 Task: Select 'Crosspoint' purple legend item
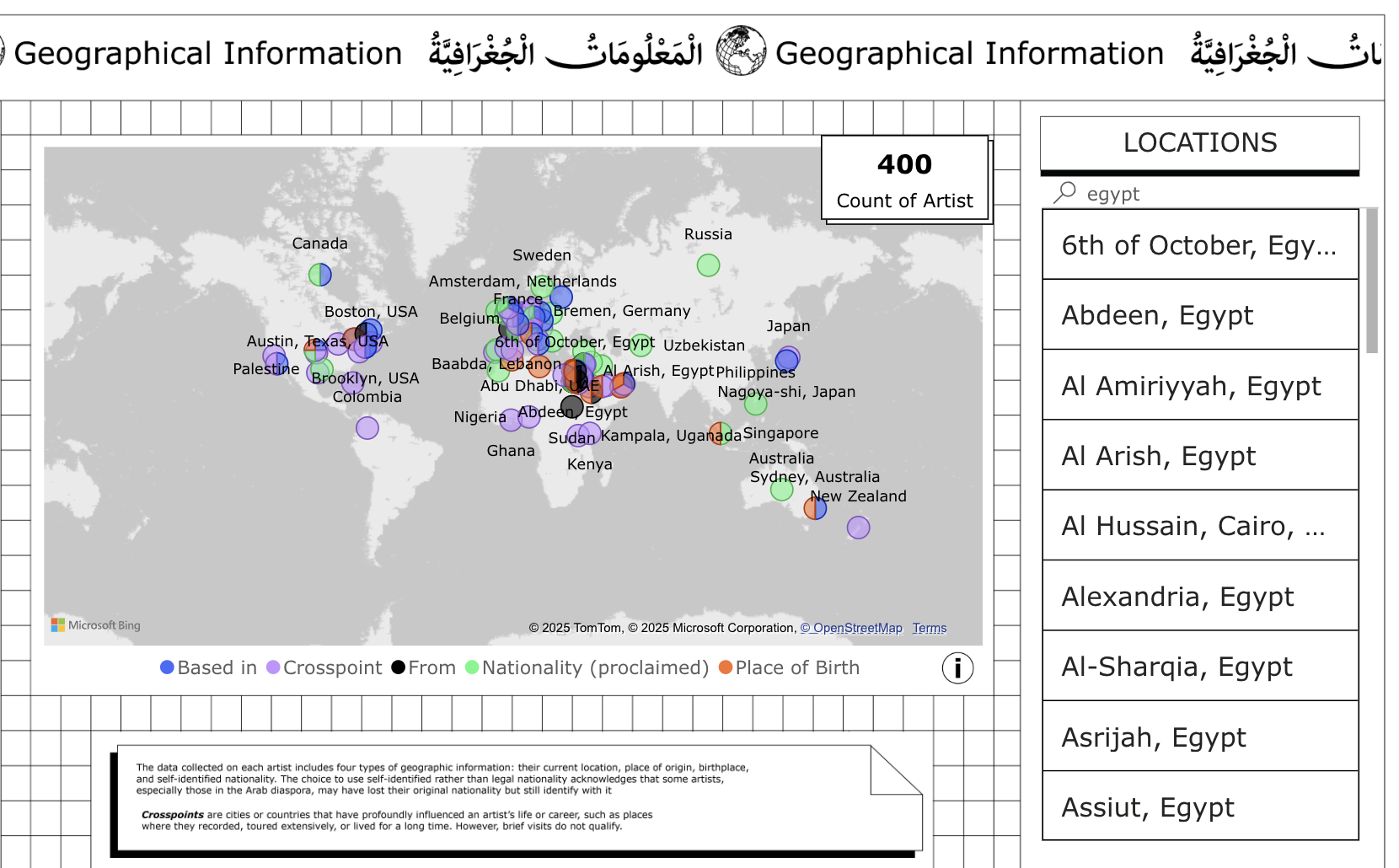coord(324,667)
